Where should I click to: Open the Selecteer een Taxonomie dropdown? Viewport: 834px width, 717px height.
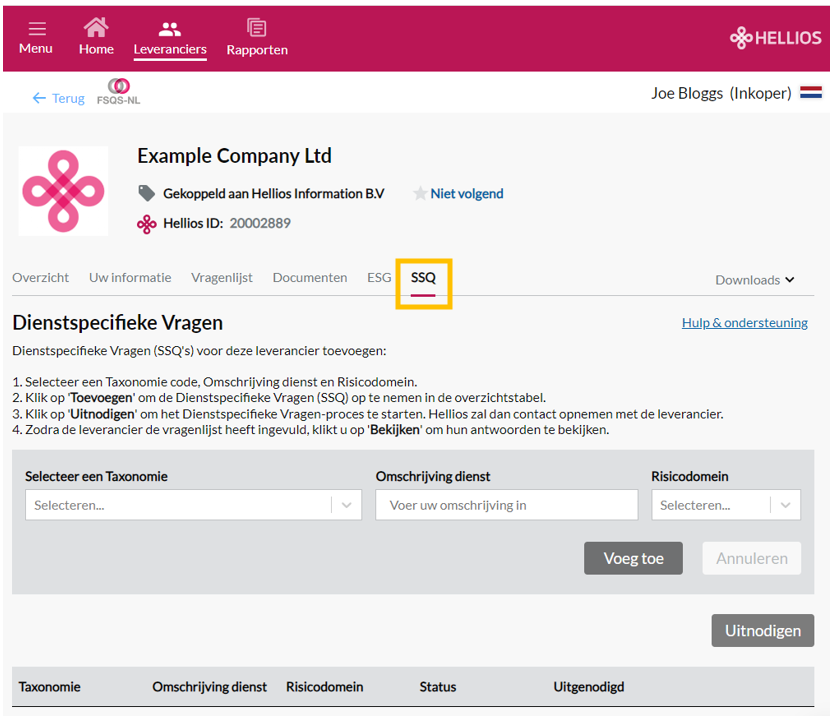pos(193,505)
